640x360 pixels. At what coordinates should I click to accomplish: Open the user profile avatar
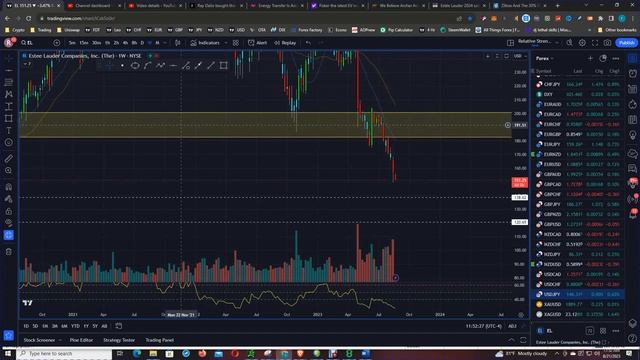pos(9,42)
